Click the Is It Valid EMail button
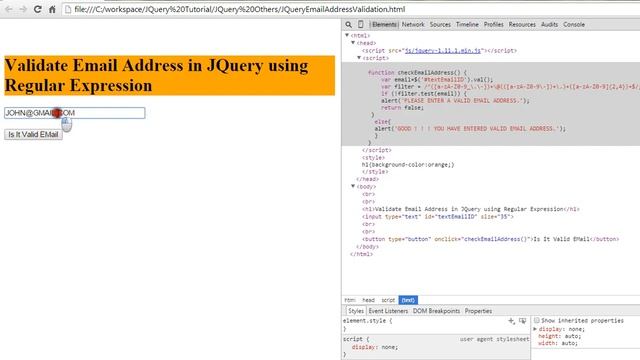The width and height of the screenshot is (640, 360). point(33,135)
